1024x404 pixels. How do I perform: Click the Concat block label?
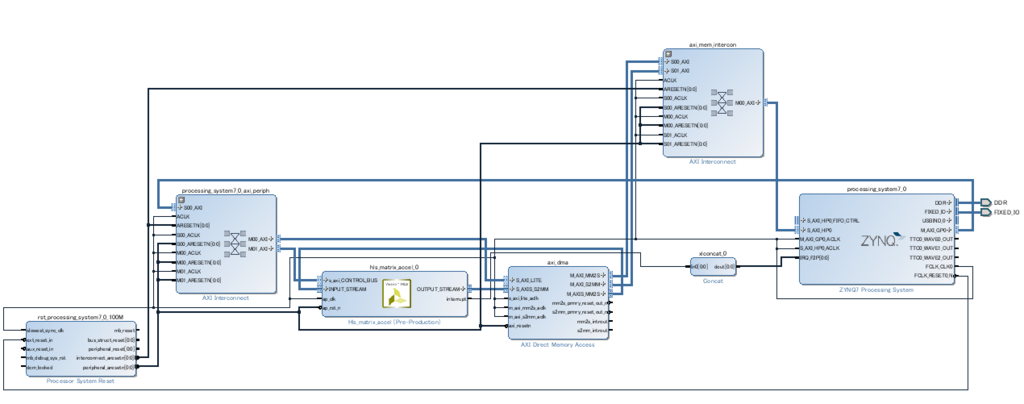click(713, 281)
